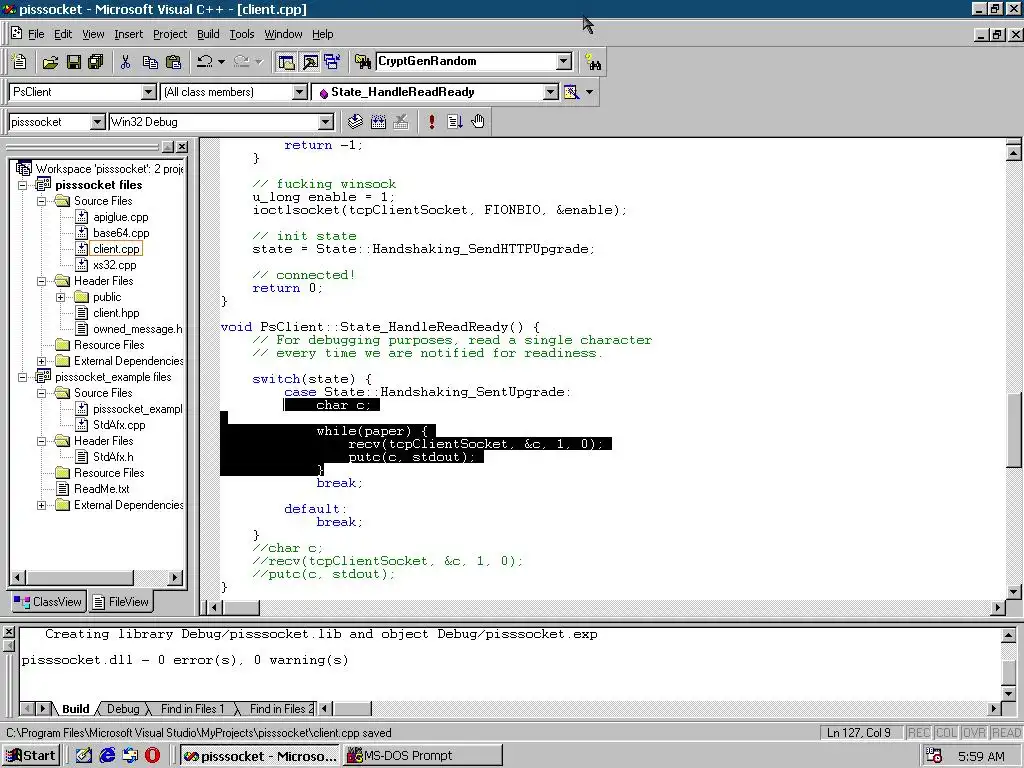
Task: Toggle the Workspace window button
Action: click(x=286, y=61)
